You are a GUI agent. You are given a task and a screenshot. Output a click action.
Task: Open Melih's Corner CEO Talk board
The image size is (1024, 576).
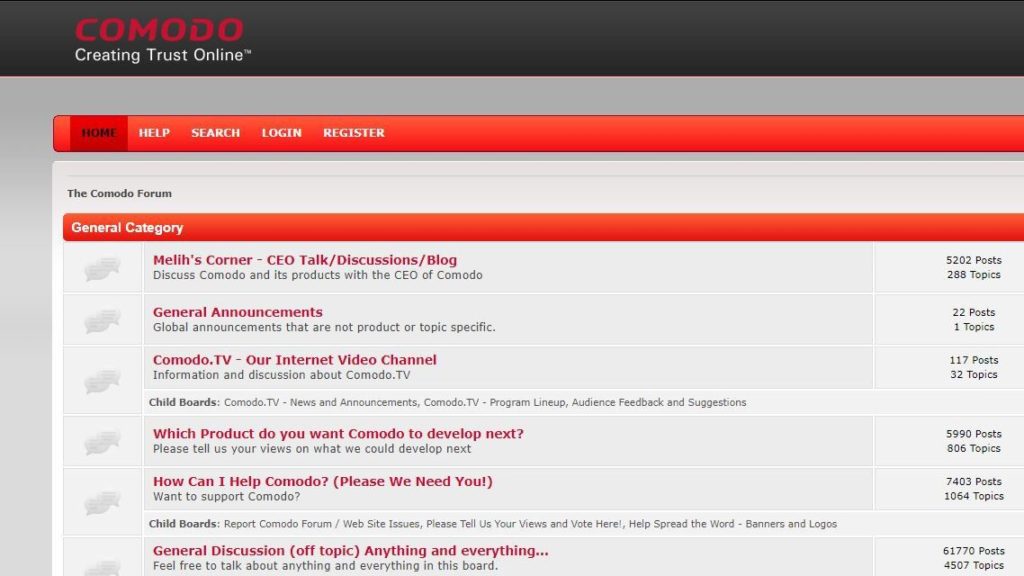tap(305, 260)
